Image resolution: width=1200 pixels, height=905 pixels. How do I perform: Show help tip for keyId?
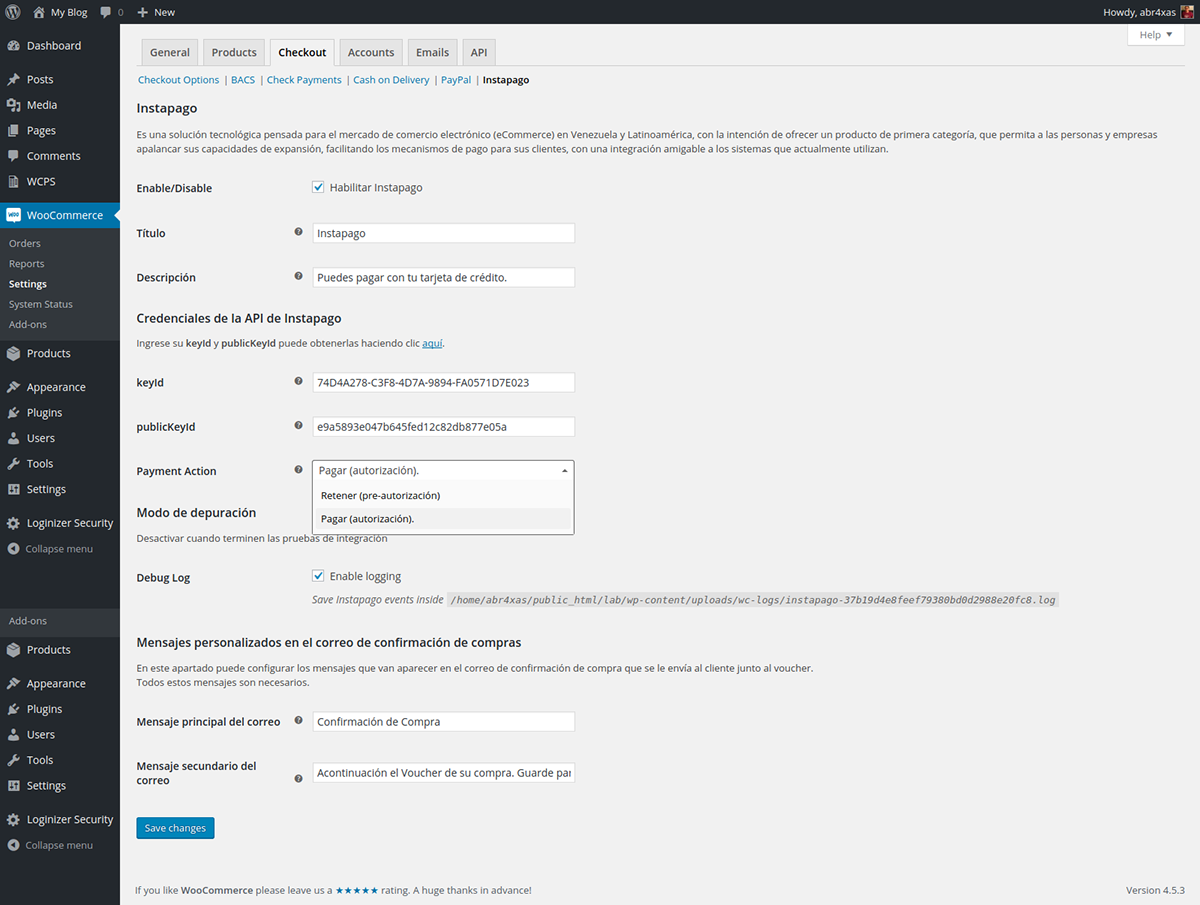[298, 381]
